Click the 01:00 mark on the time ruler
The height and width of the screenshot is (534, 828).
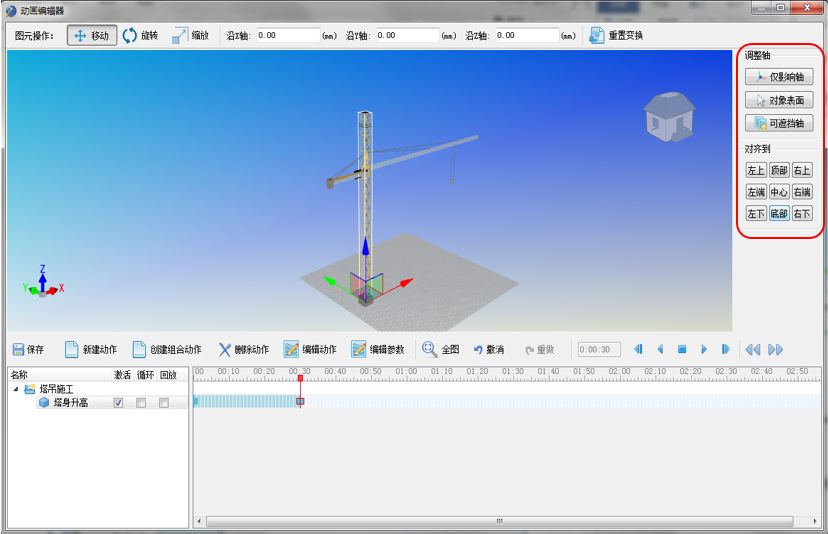(x=406, y=372)
